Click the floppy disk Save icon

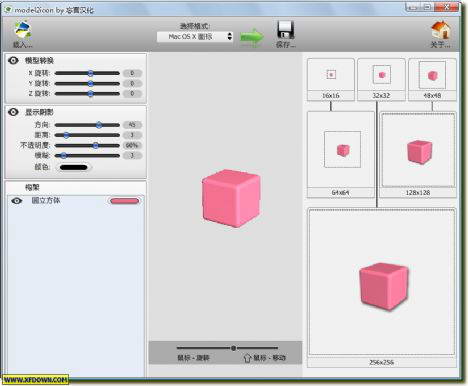pyautogui.click(x=286, y=30)
